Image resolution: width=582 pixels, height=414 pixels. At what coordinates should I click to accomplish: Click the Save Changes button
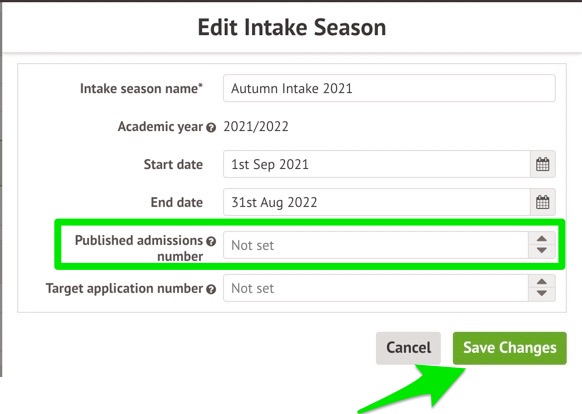(510, 348)
